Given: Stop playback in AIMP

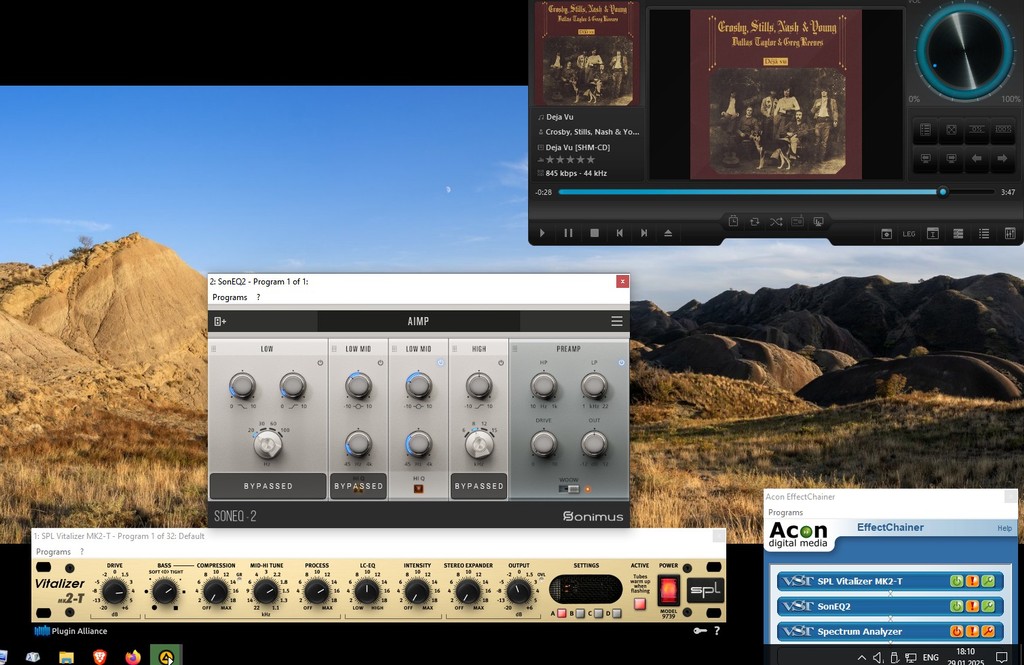Looking at the screenshot, I should [x=594, y=233].
